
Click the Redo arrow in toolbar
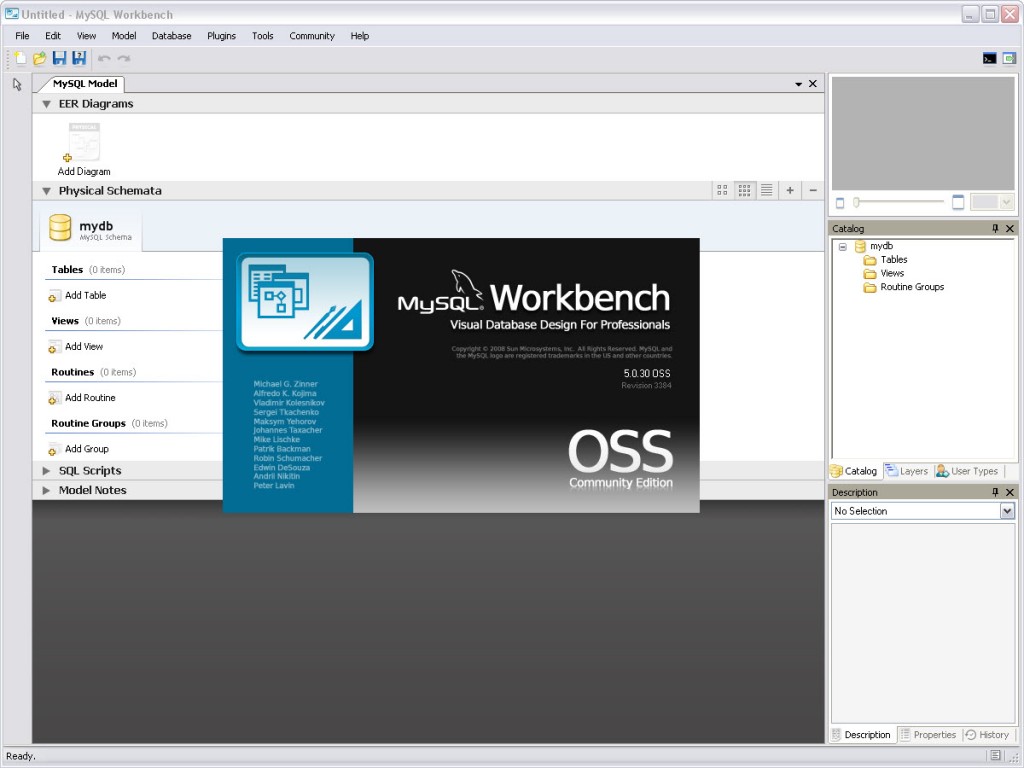click(123, 58)
